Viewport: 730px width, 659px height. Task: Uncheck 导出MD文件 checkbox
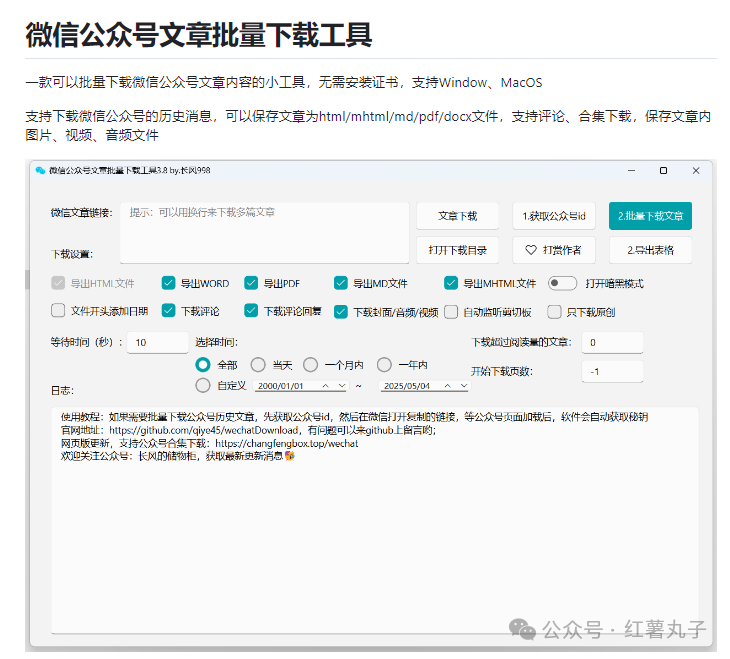pyautogui.click(x=341, y=283)
